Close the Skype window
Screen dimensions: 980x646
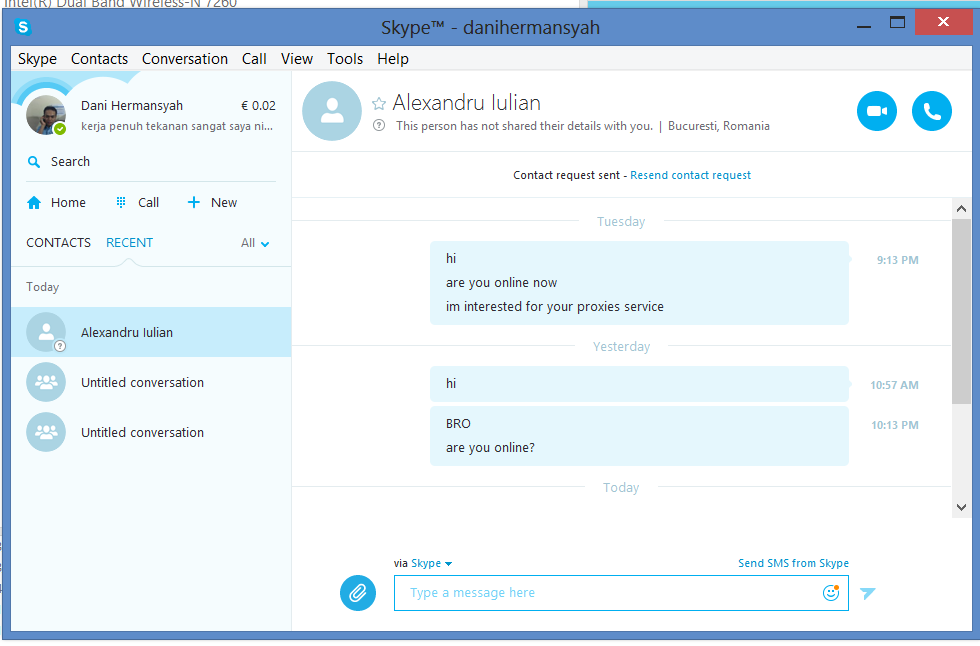[x=943, y=22]
